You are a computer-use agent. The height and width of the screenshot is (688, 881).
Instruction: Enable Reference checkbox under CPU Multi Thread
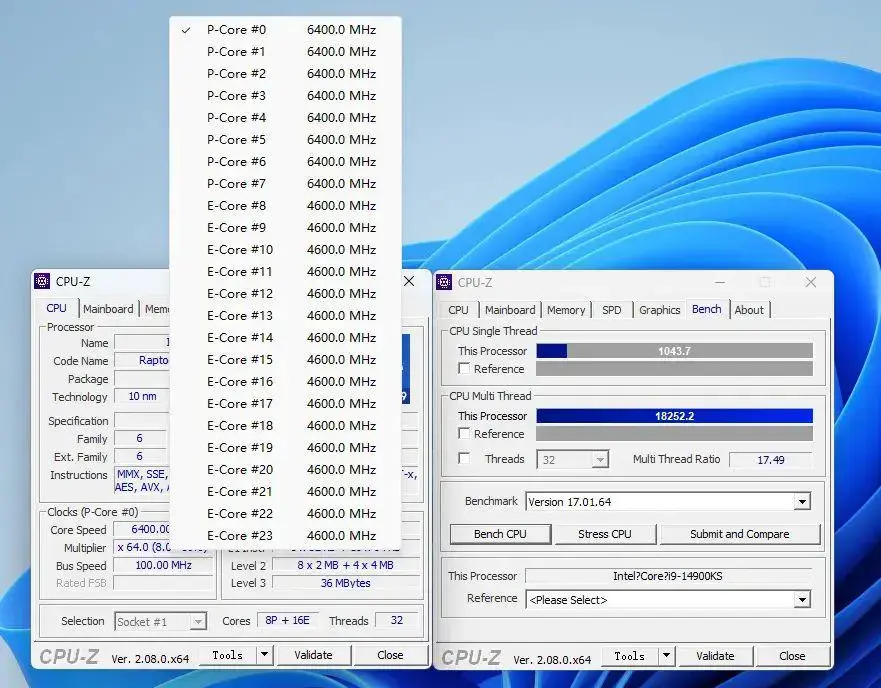coord(464,433)
